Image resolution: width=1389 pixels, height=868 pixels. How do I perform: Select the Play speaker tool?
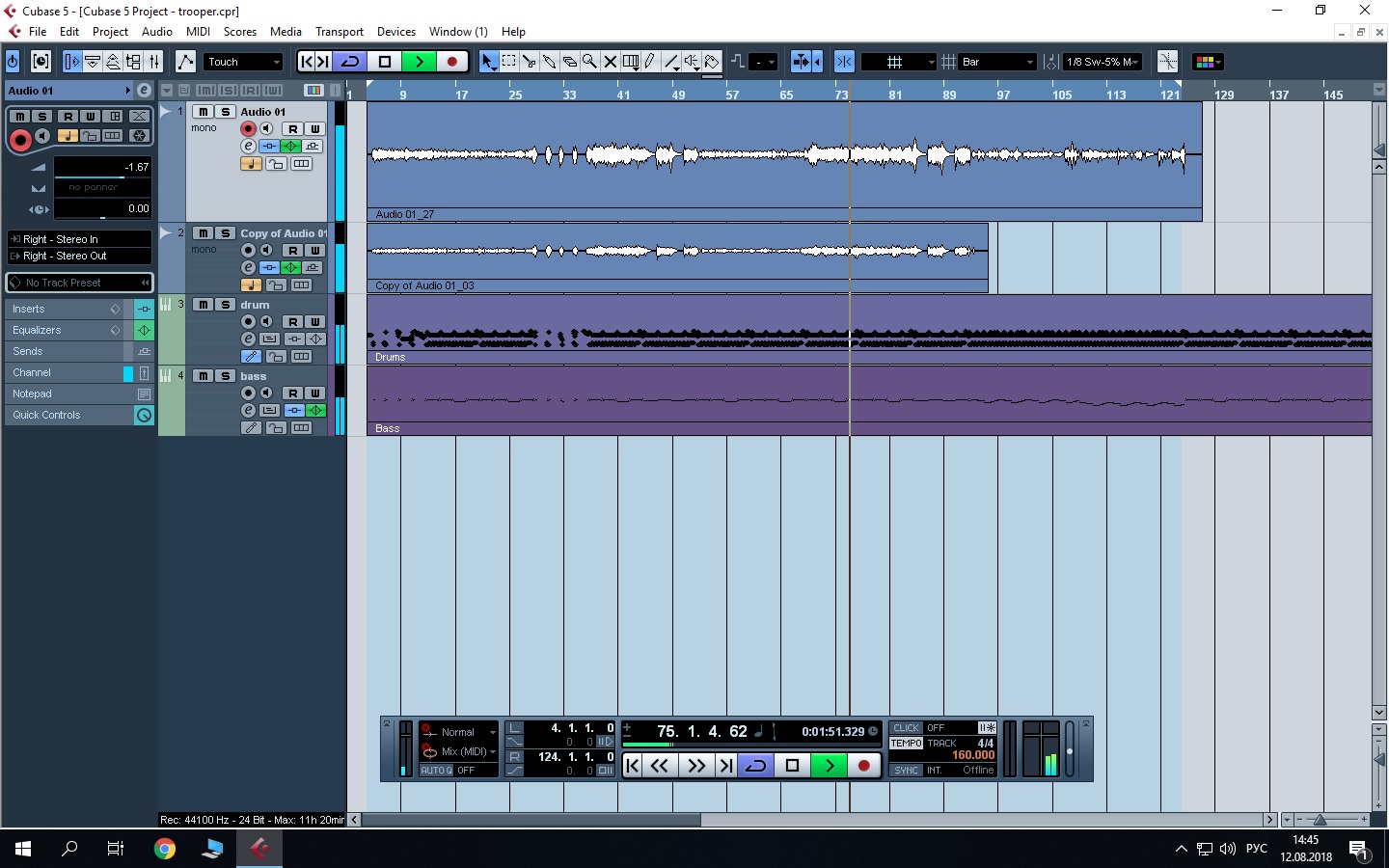(691, 62)
